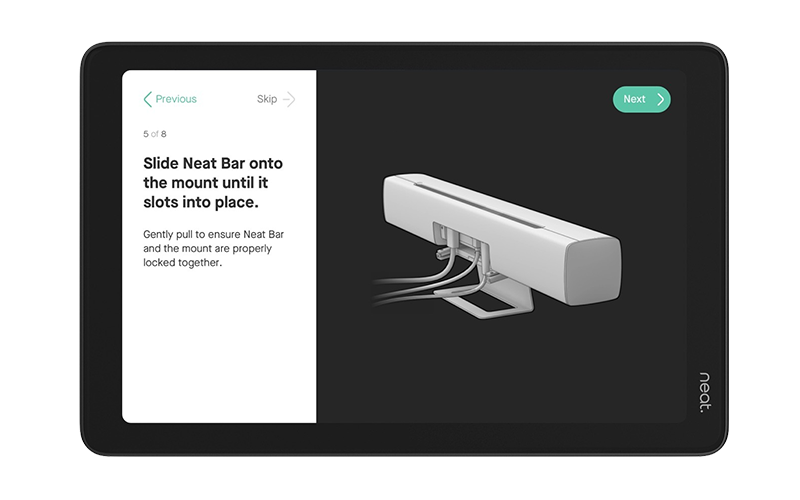Click the chevron inside the Next button

pyautogui.click(x=660, y=99)
